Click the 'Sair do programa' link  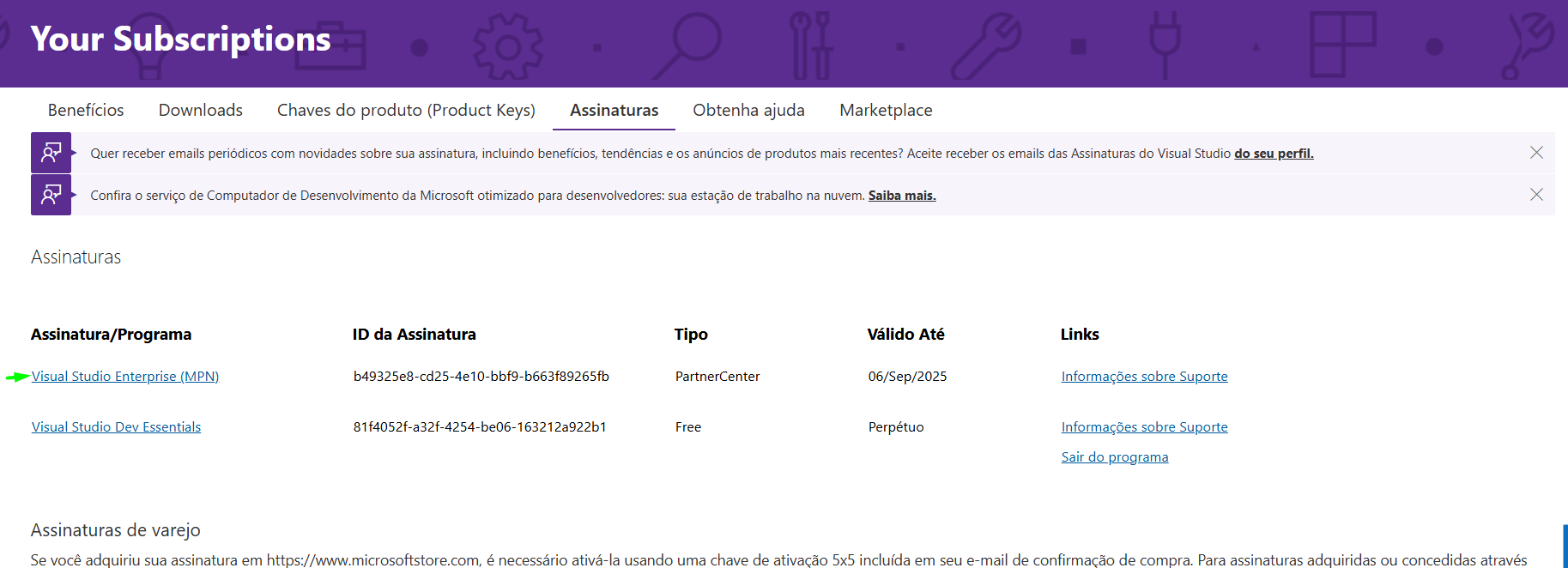point(1115,456)
